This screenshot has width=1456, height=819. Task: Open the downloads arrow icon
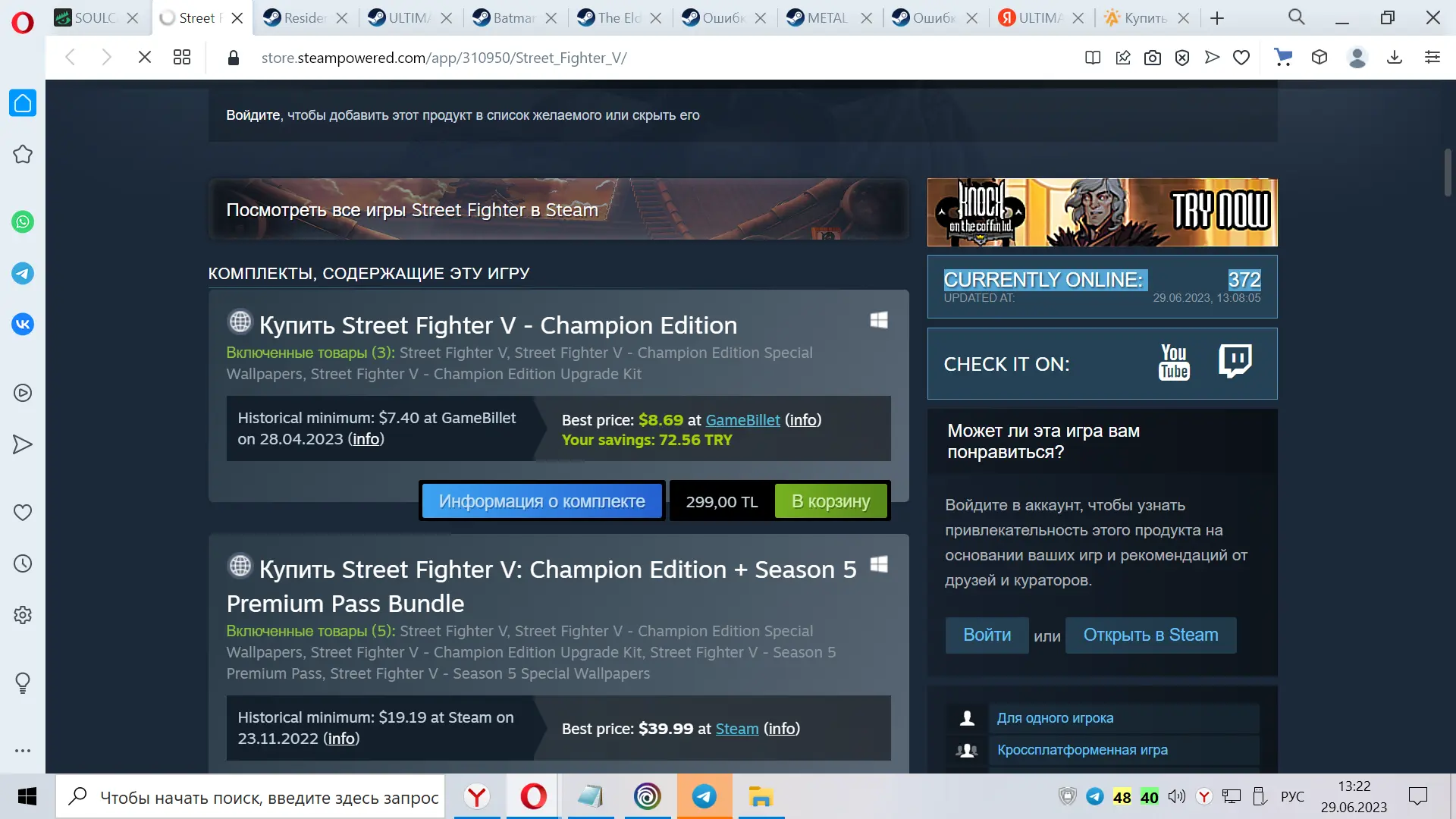[1395, 57]
